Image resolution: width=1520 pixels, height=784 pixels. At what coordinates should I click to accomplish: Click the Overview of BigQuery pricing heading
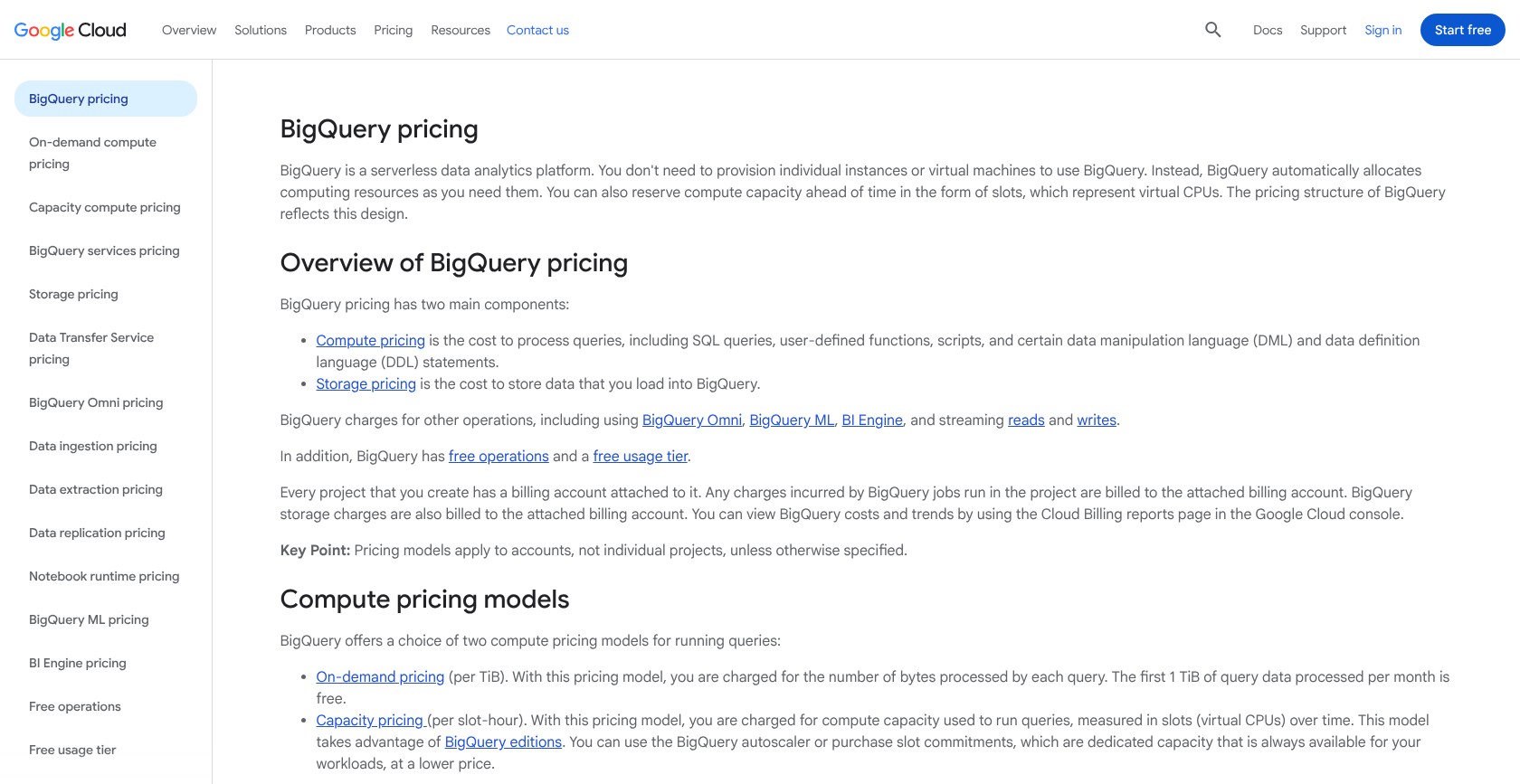tap(454, 262)
